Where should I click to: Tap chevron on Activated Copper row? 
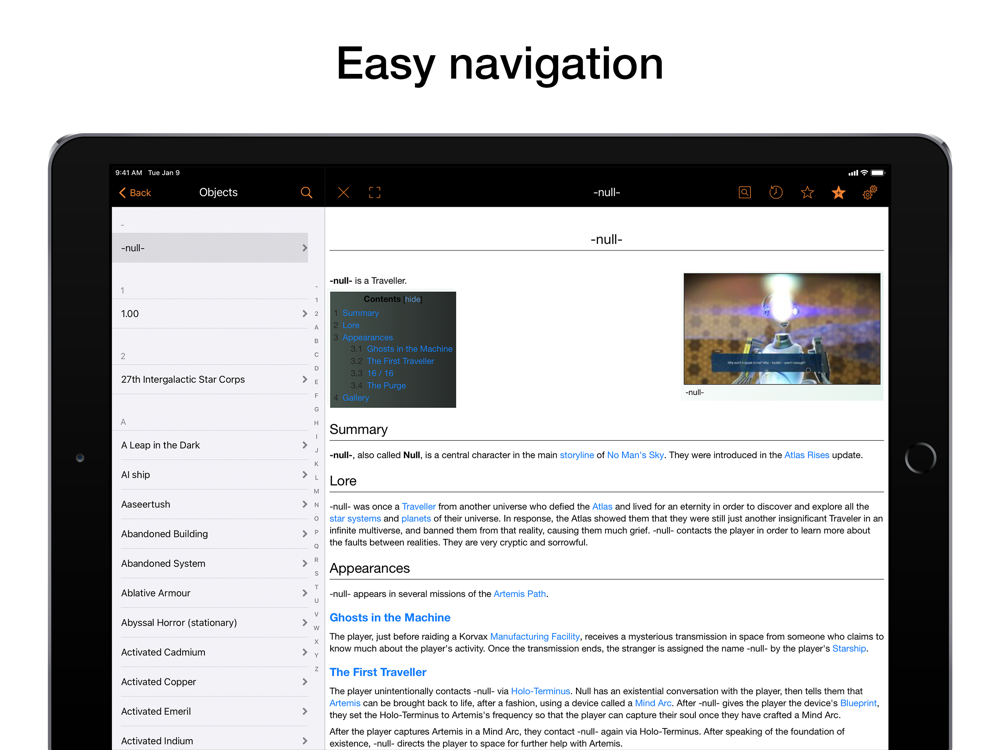pyautogui.click(x=304, y=682)
